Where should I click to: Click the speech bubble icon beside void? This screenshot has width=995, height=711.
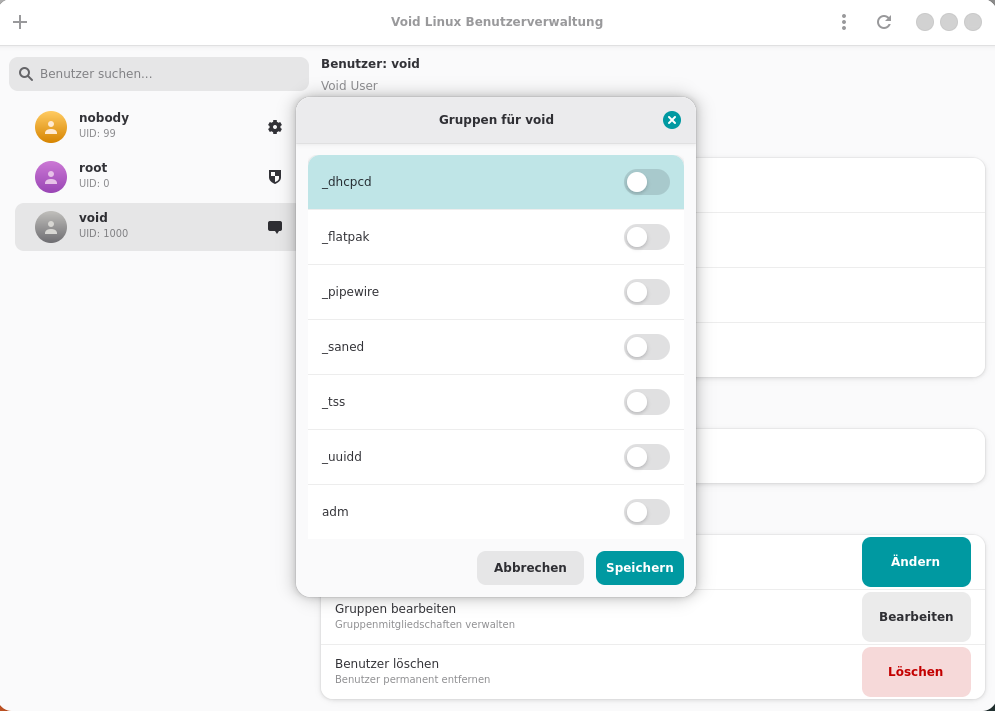pos(275,227)
